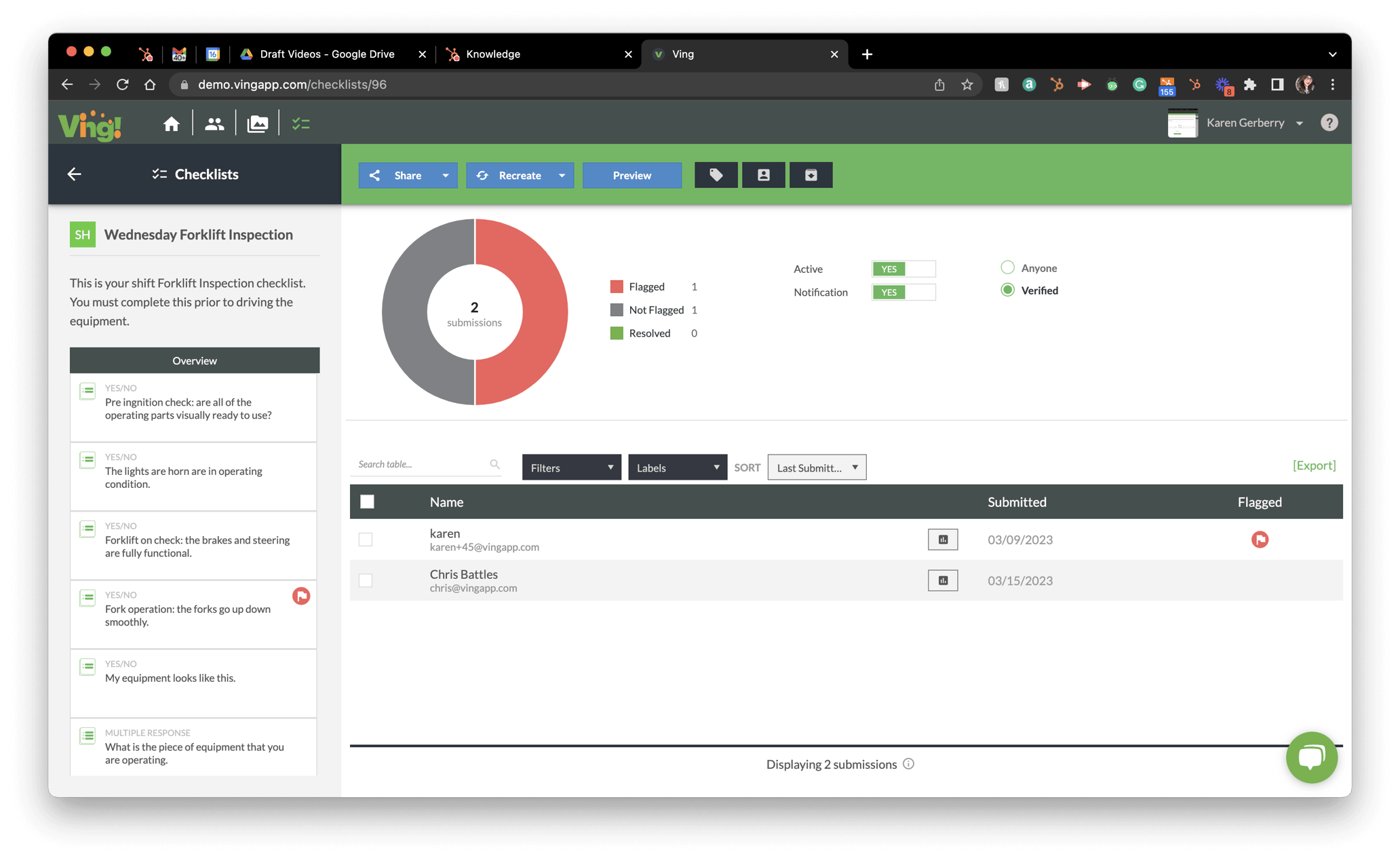Click the flagged red icon on karen's row
The width and height of the screenshot is (1400, 861).
1259,540
